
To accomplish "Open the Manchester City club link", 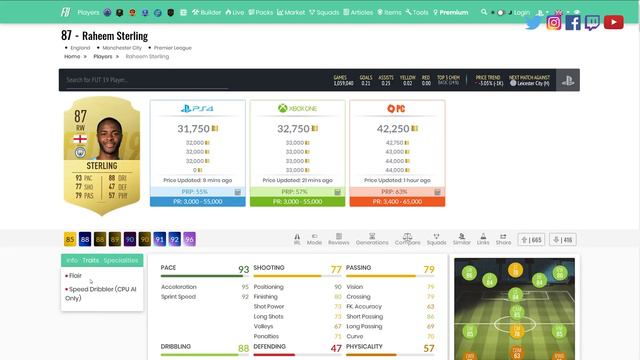I will [x=122, y=48].
